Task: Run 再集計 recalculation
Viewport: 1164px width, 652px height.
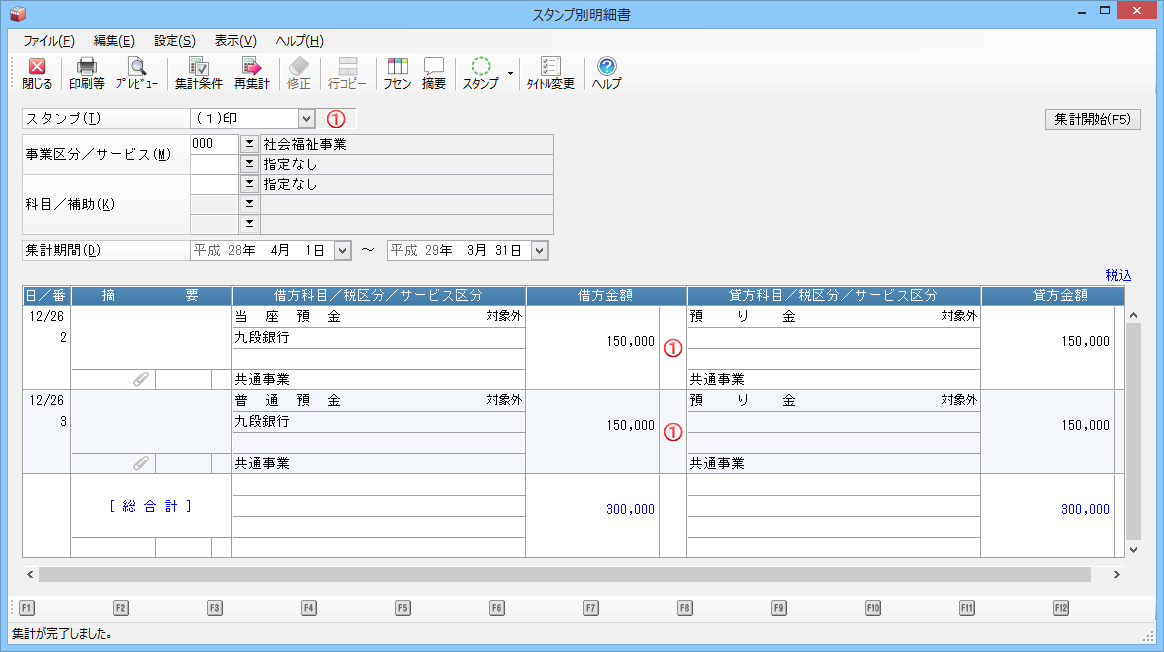Action: pyautogui.click(x=251, y=74)
